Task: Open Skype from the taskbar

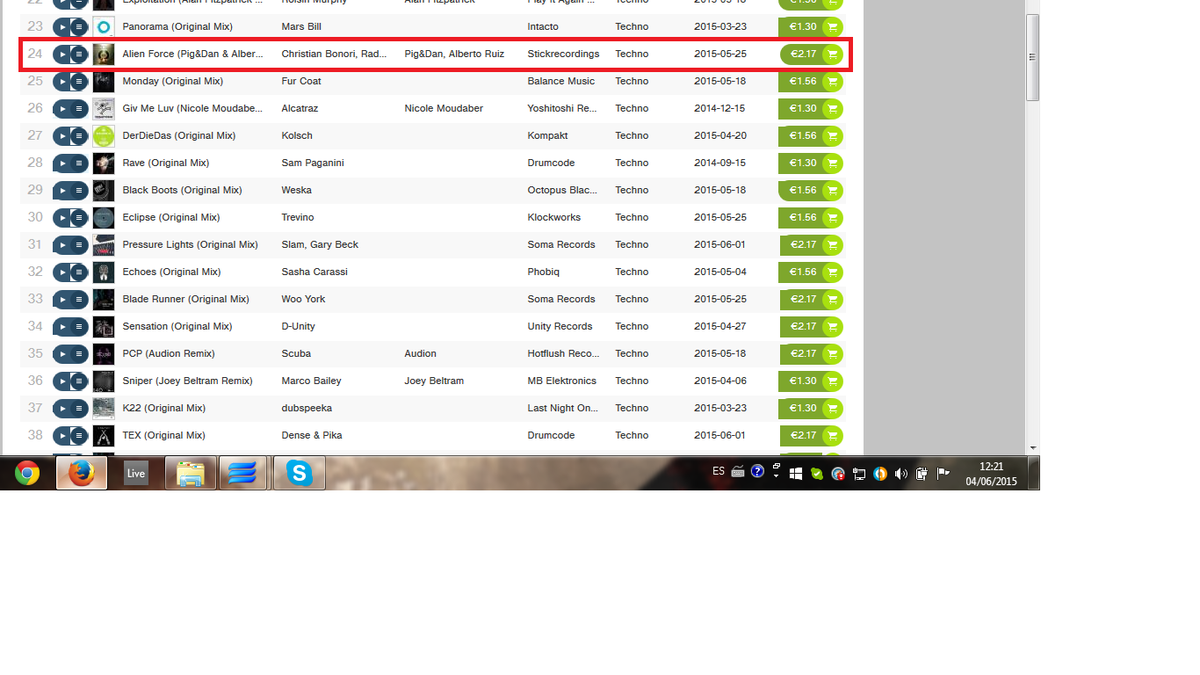Action: coord(299,473)
